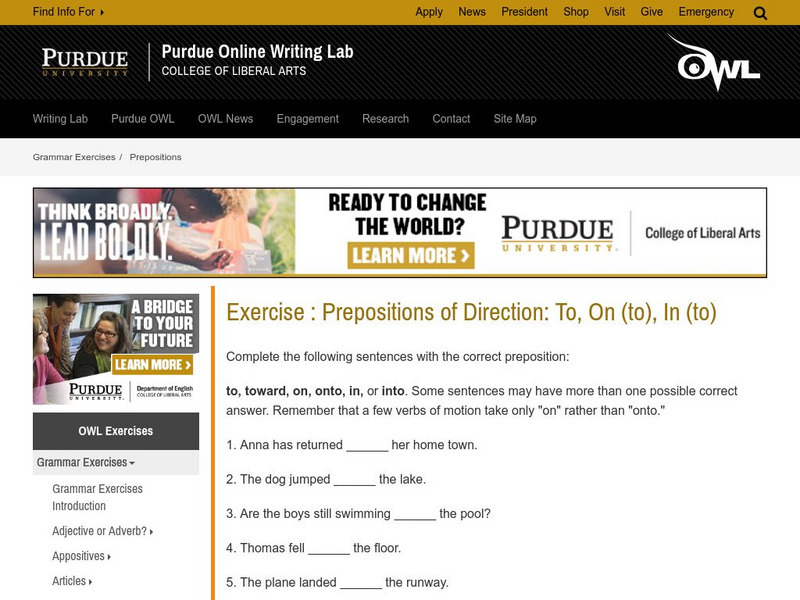800x600 pixels.
Task: Expand the Articles section
Action: (x=72, y=581)
